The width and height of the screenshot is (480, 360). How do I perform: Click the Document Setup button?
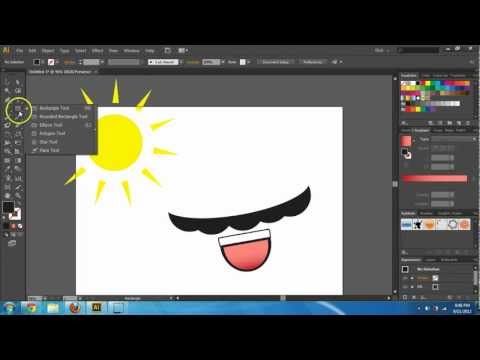pos(275,62)
